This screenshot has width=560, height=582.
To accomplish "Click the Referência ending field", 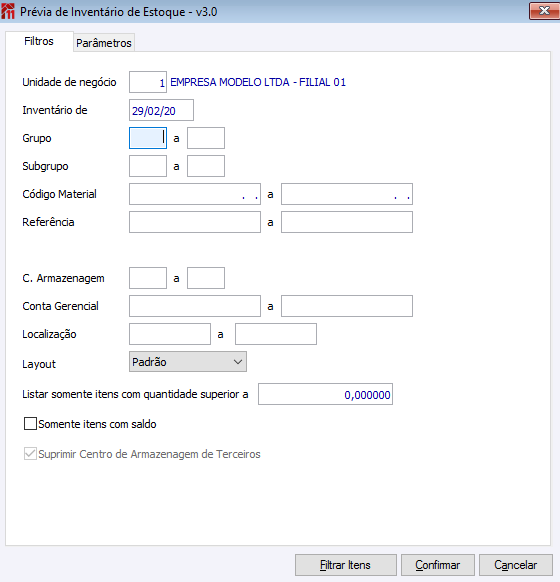I will pos(347,222).
